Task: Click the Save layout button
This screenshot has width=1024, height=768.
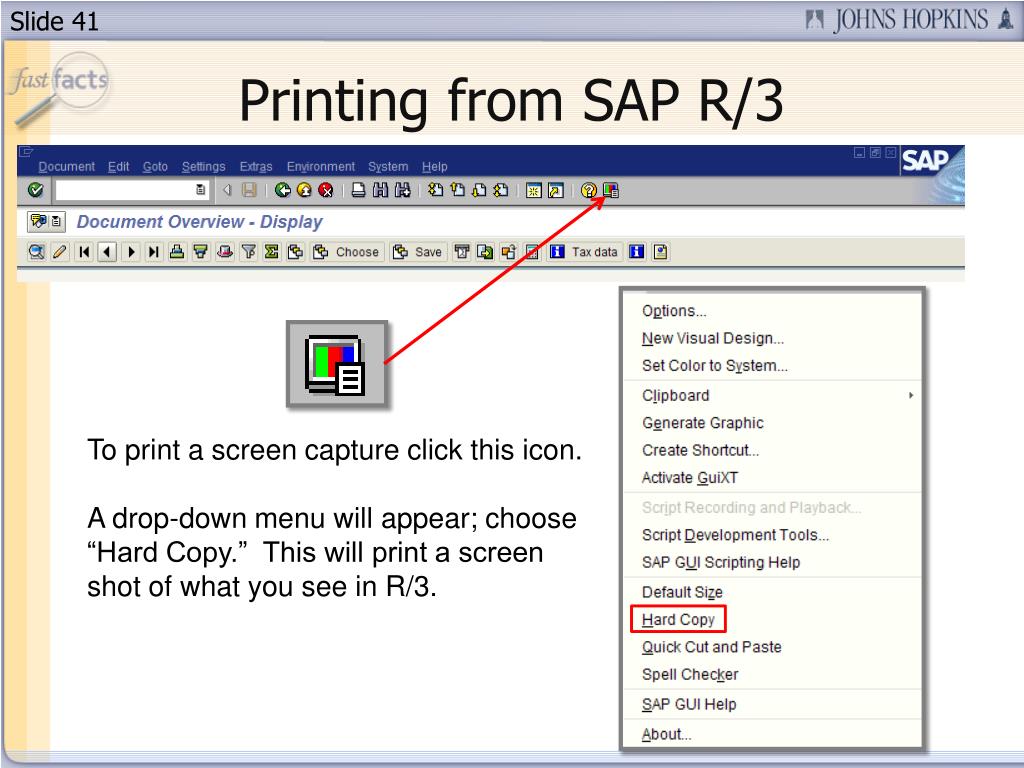Action: [418, 252]
